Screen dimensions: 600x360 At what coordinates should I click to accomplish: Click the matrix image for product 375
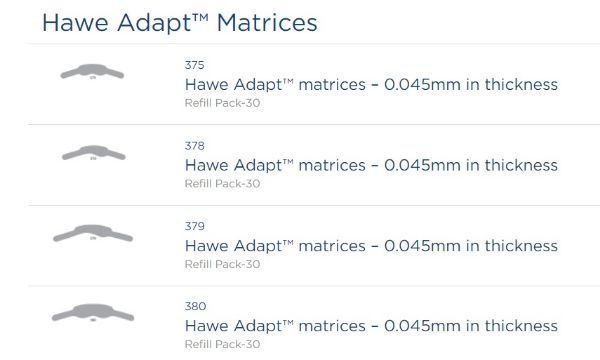click(92, 72)
